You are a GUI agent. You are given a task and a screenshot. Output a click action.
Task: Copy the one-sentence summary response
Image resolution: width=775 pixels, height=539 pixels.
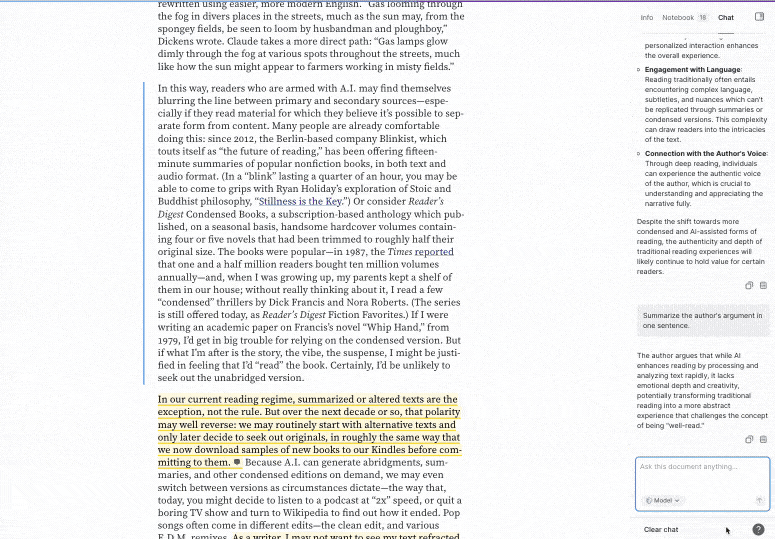point(749,439)
